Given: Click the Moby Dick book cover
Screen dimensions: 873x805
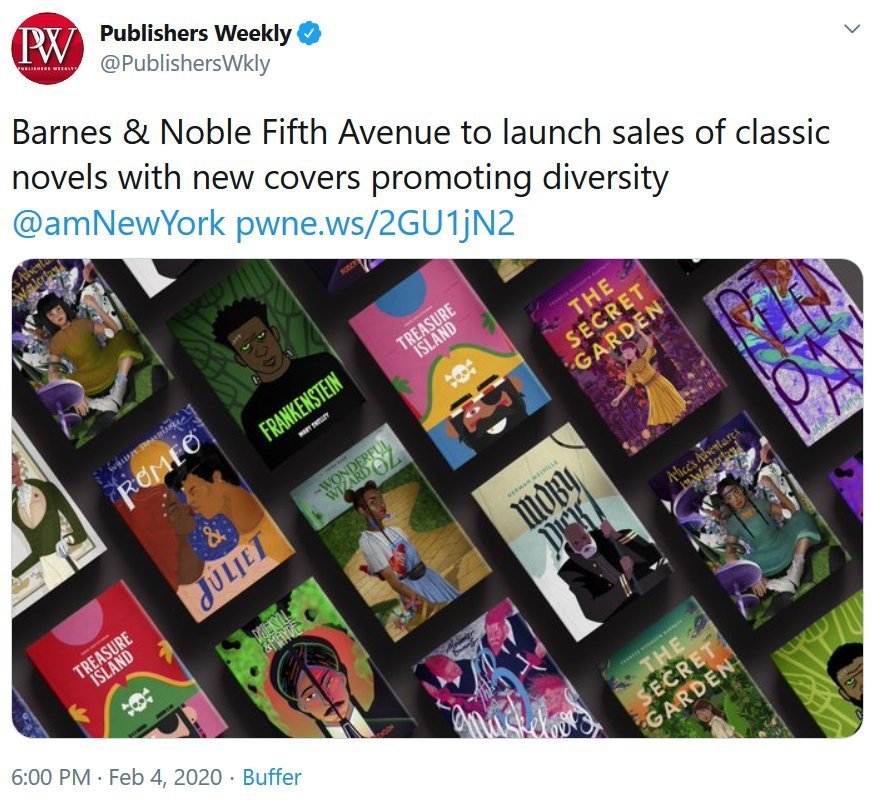Looking at the screenshot, I should point(573,533).
